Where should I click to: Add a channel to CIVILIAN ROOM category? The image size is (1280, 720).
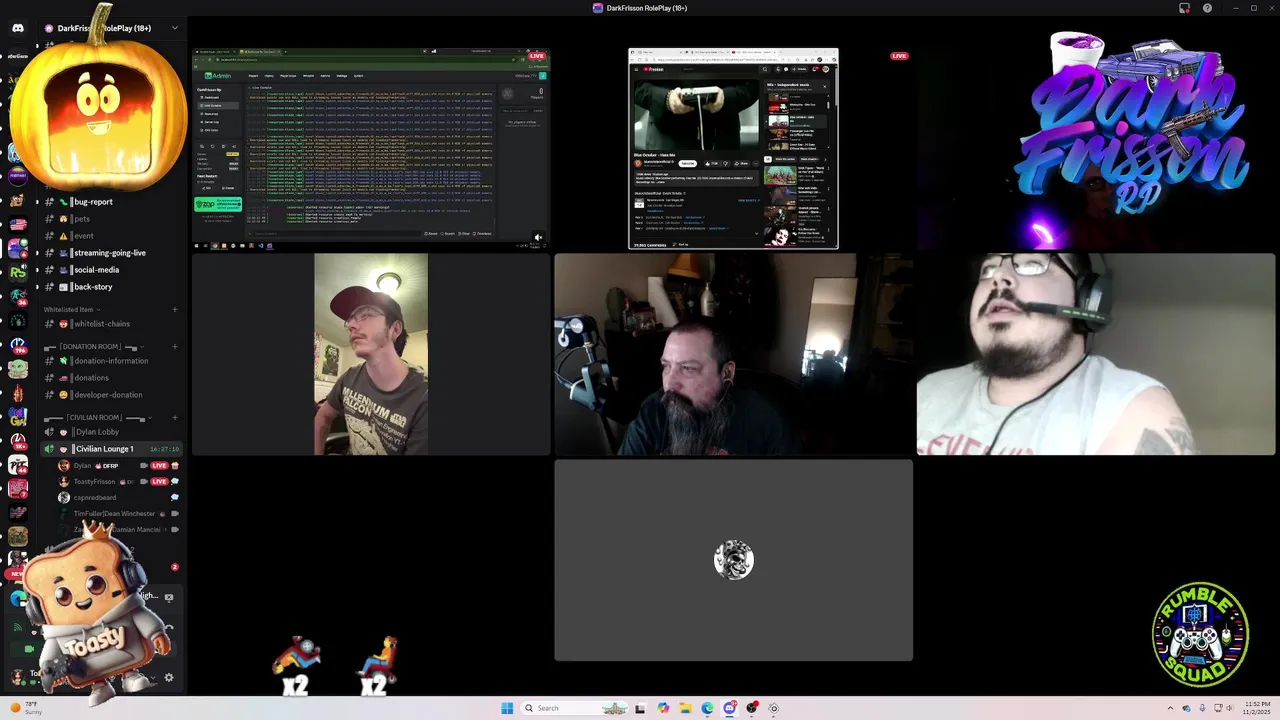(175, 418)
